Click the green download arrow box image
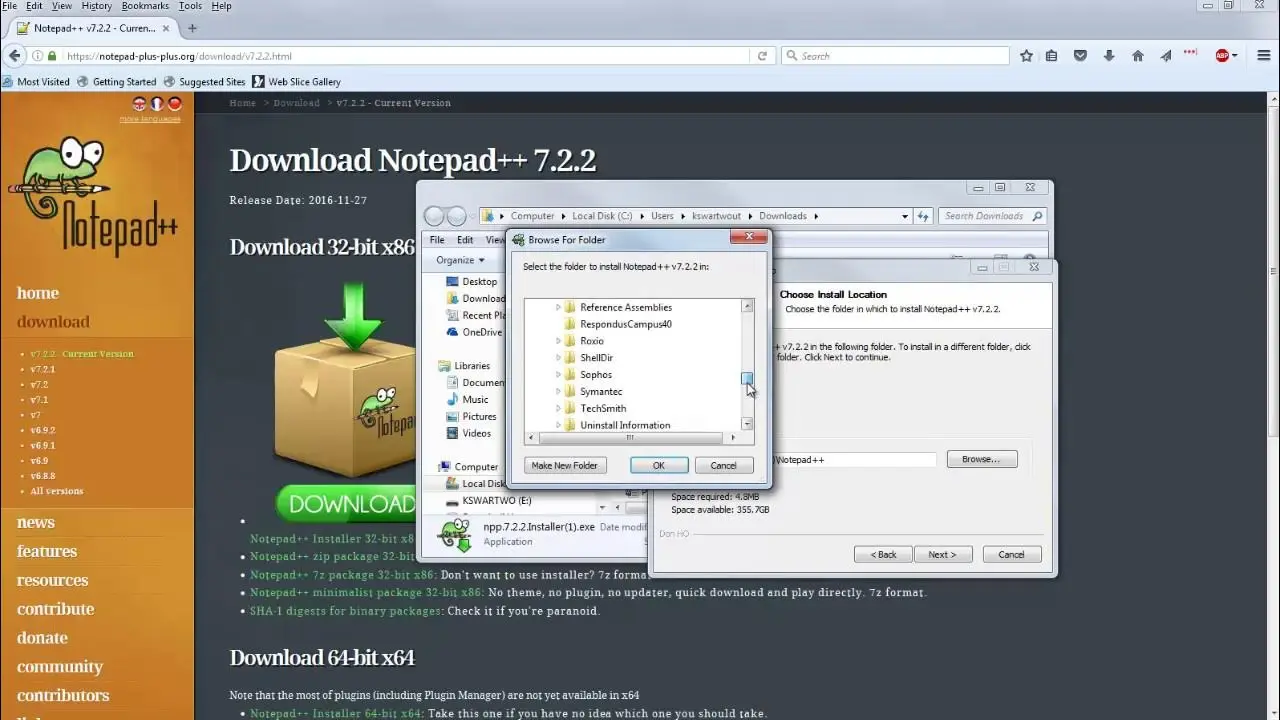Image resolution: width=1280 pixels, height=720 pixels. pyautogui.click(x=346, y=380)
